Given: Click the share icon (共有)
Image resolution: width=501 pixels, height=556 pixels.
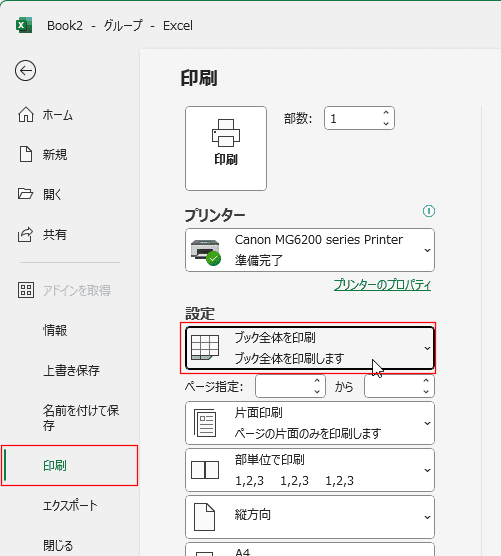Looking at the screenshot, I should click(26, 234).
